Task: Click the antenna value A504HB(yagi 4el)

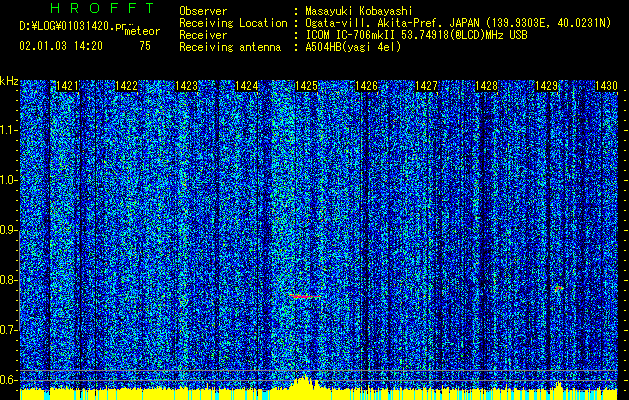Action: 353,47
